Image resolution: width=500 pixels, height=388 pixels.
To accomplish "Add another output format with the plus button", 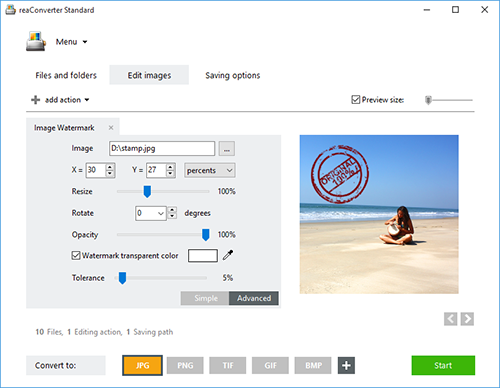I will [x=346, y=365].
